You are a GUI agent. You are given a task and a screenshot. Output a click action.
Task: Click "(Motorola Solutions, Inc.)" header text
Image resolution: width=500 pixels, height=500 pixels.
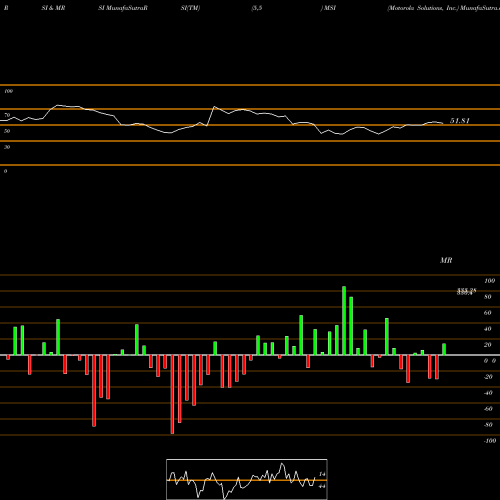click(423, 8)
